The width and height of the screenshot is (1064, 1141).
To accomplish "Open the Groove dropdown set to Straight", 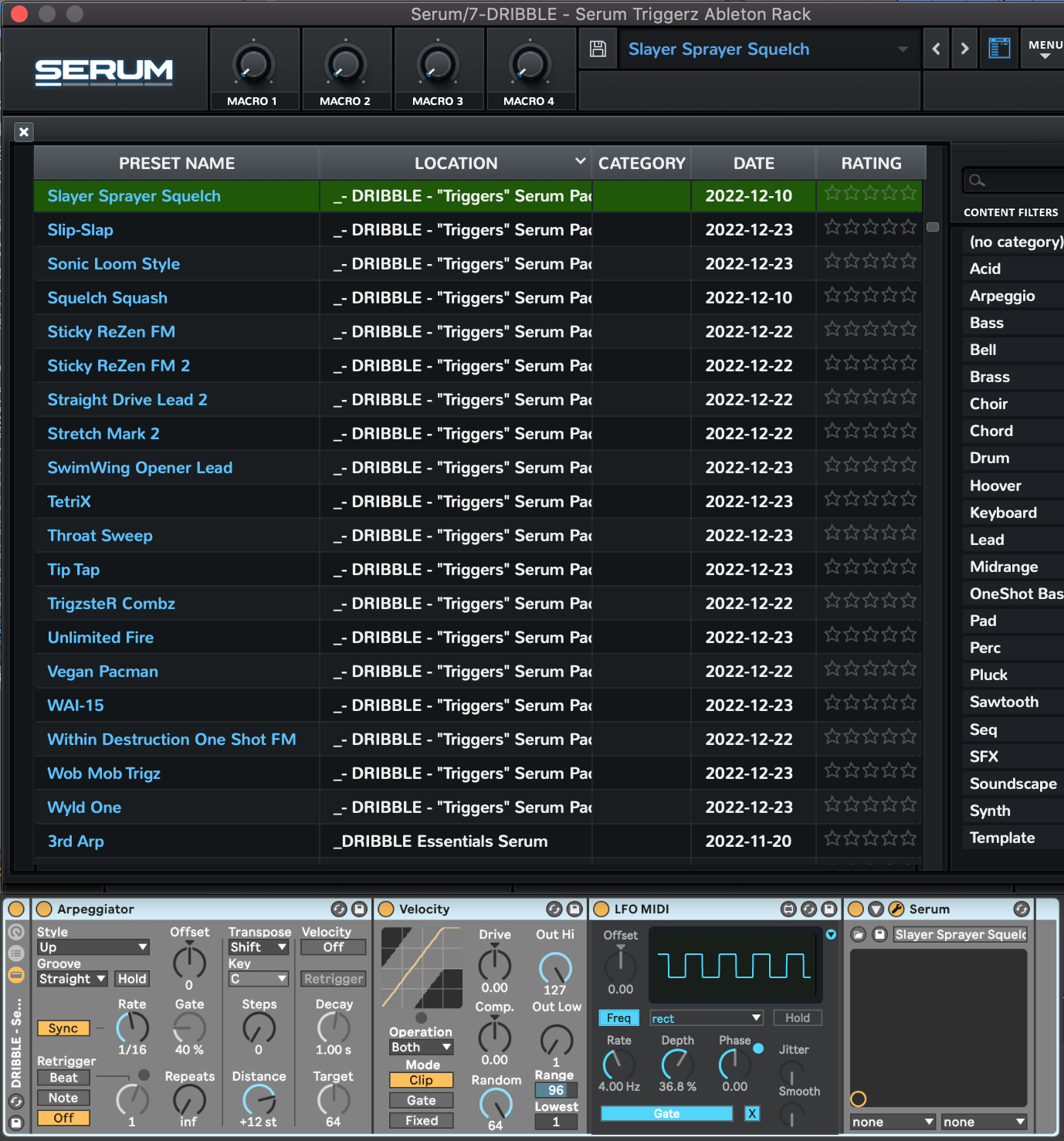I will [73, 979].
